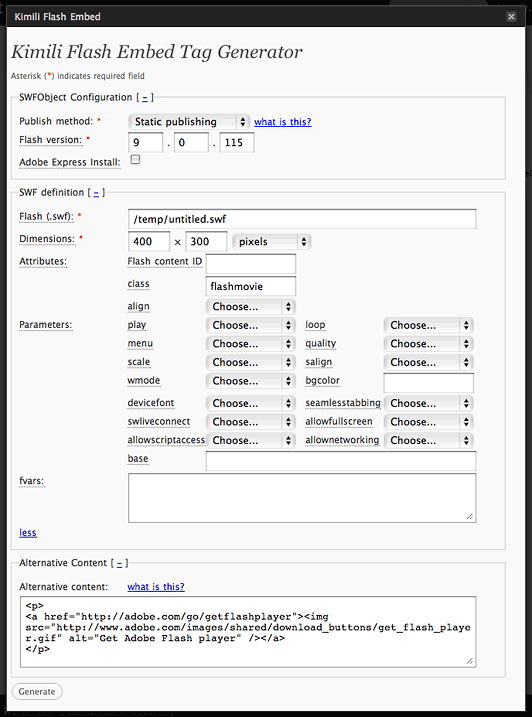Close the Kimili Flash Embed dialog
This screenshot has height=717, width=532.
511,17
